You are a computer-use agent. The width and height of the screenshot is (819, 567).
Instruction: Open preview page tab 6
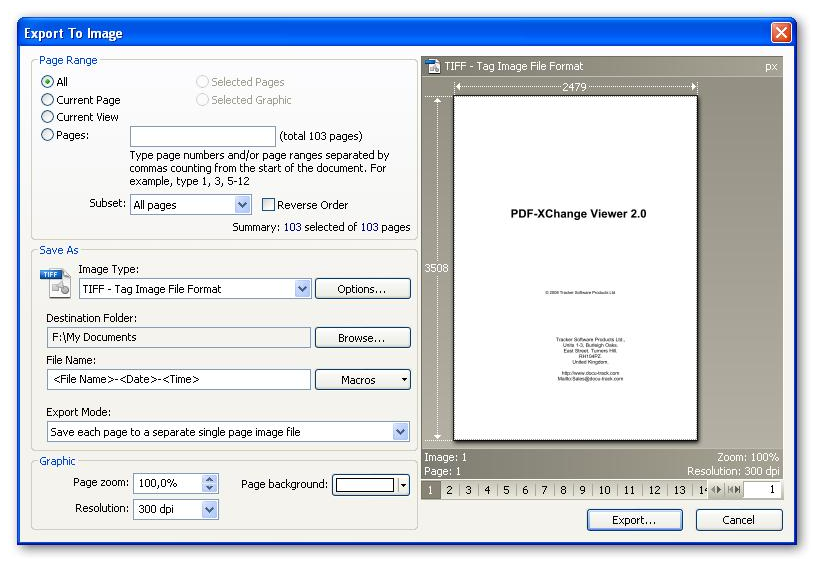pos(525,490)
